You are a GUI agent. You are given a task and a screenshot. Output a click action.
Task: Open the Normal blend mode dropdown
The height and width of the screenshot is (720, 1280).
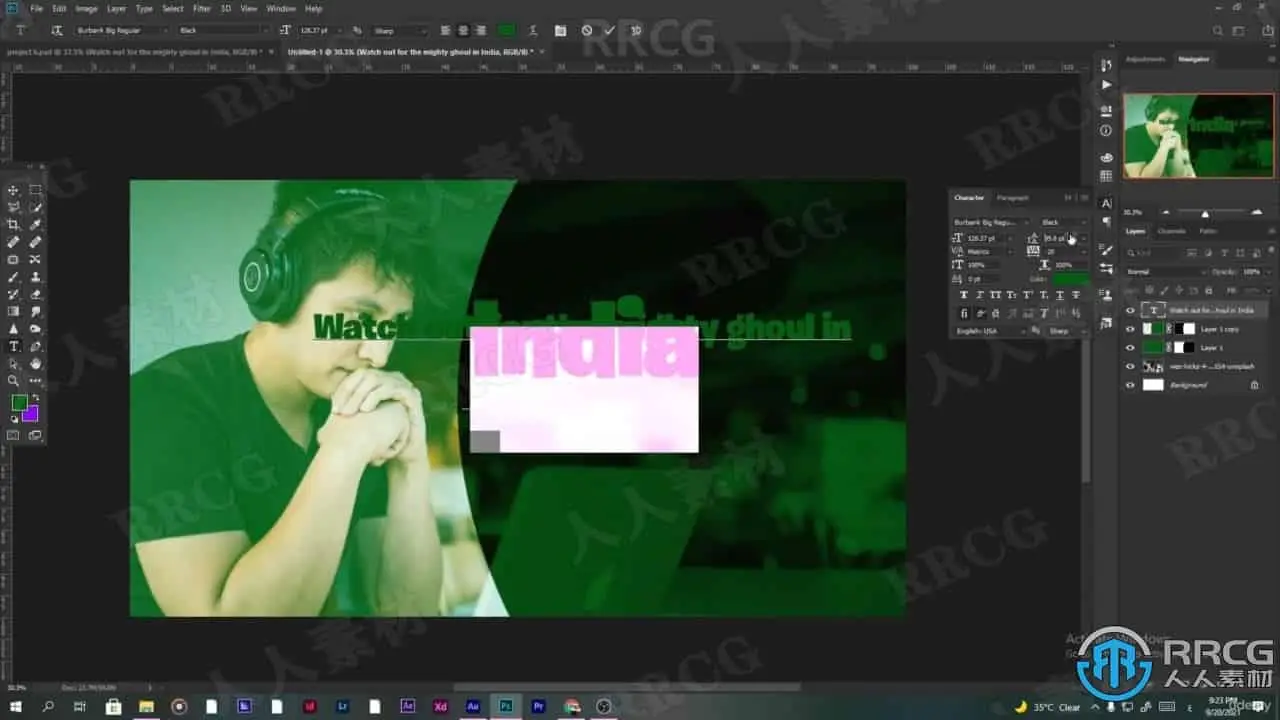click(x=1166, y=272)
